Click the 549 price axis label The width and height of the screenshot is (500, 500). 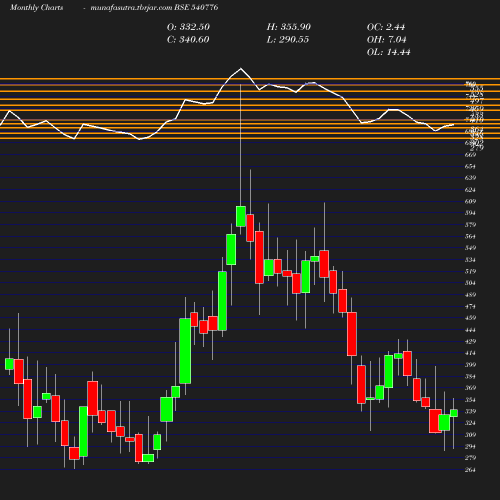[470, 248]
